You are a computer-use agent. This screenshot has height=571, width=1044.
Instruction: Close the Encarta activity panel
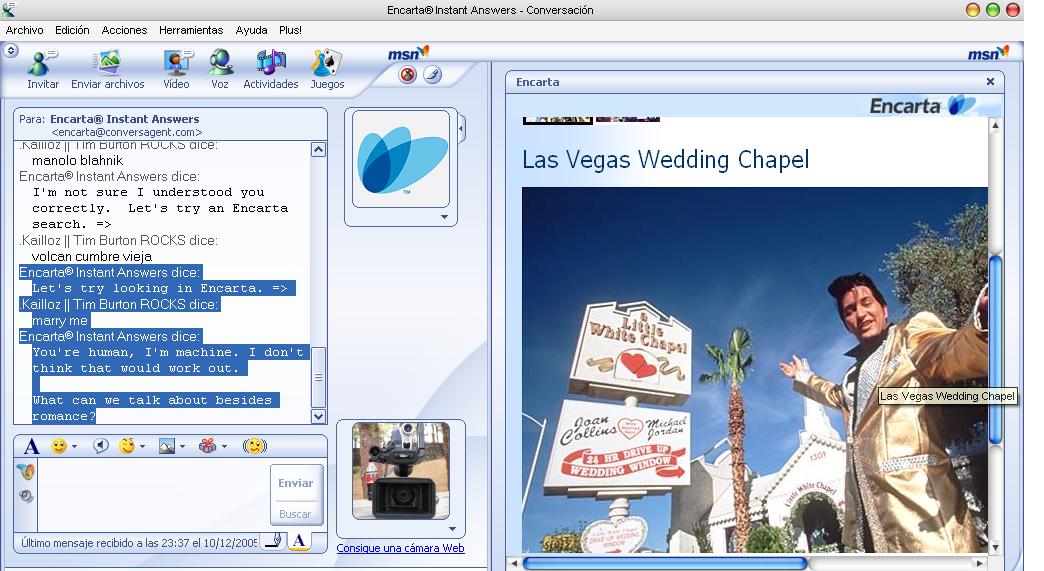click(x=990, y=82)
